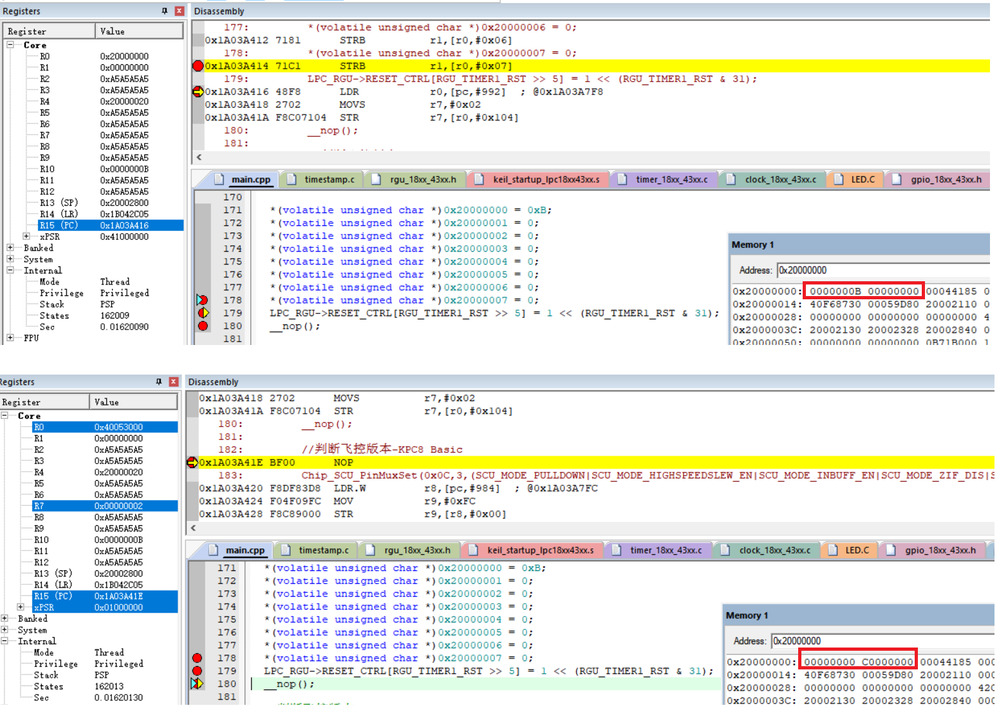Screen dimensions: 999x708
Task: Expand the Banked registers group in upper window
Action: pos(10,248)
